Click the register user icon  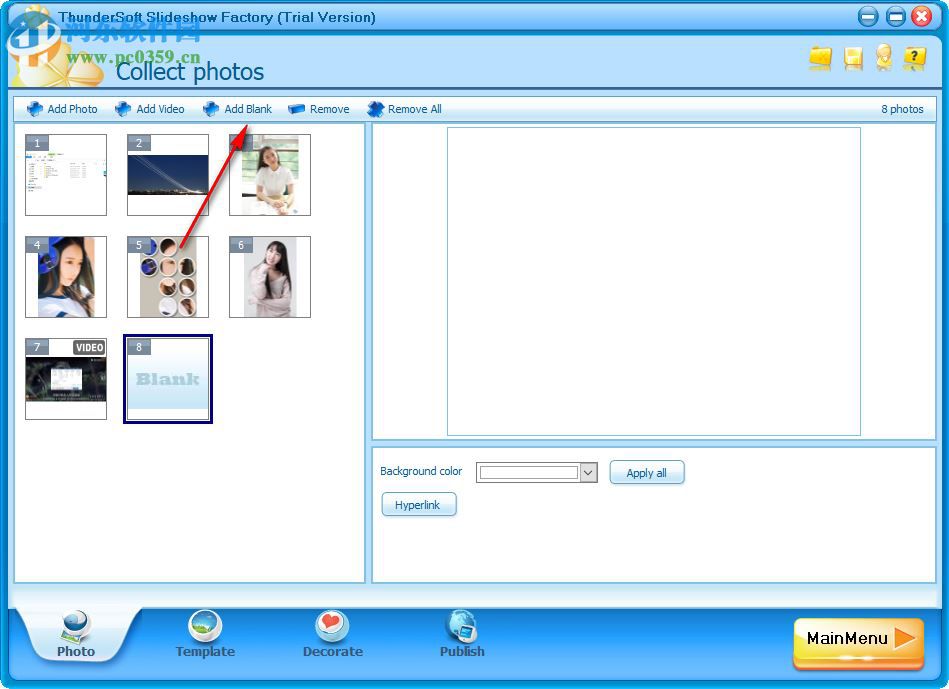pos(884,59)
